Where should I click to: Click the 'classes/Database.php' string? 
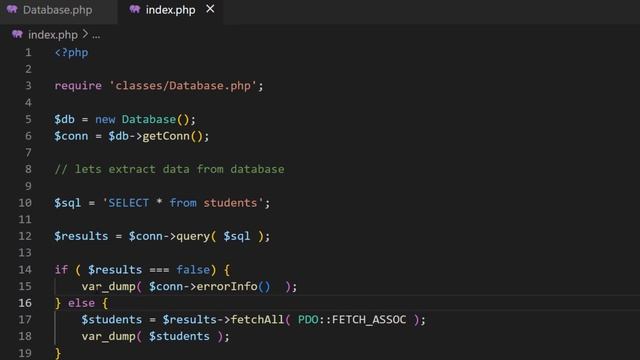(183, 86)
